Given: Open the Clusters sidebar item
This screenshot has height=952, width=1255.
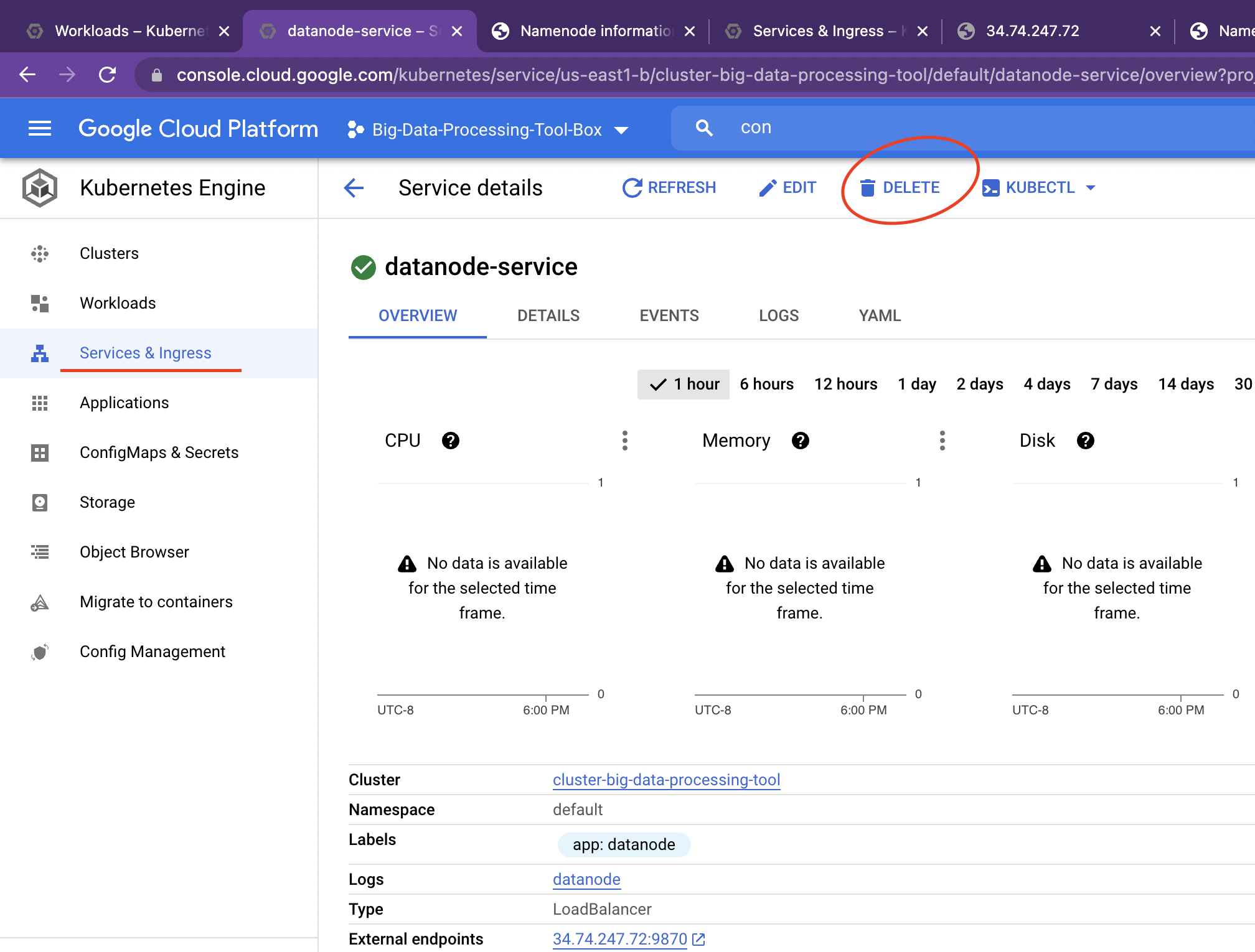Looking at the screenshot, I should pos(109,253).
